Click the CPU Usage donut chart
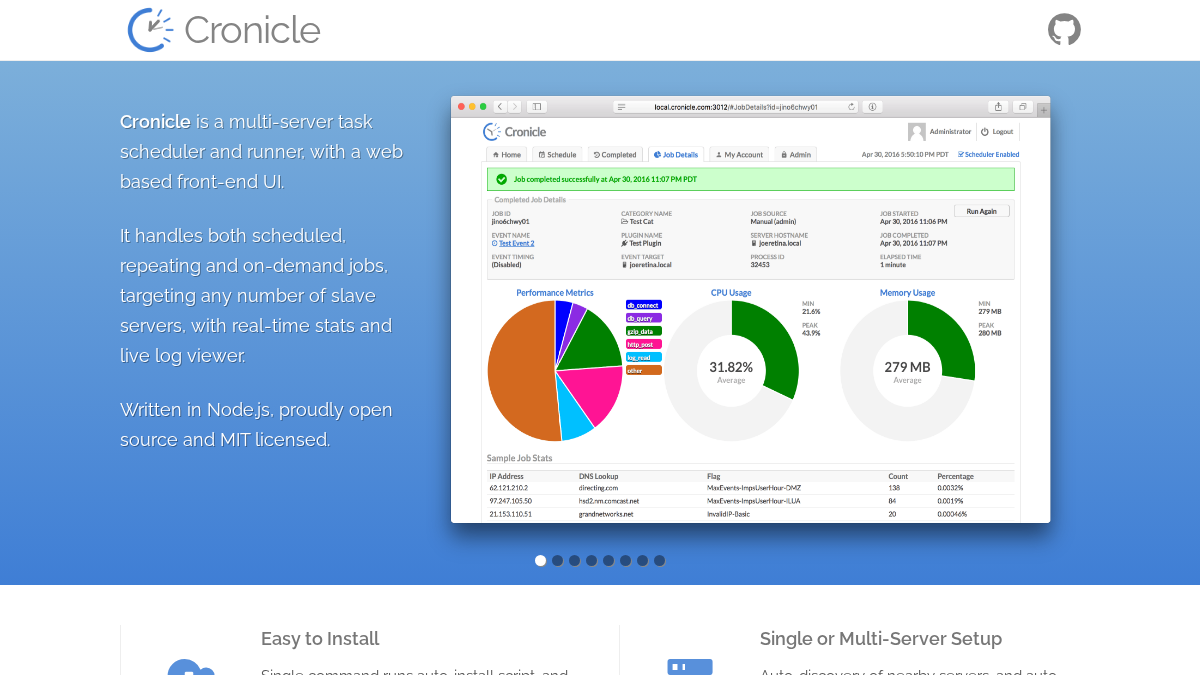1200x675 pixels. (x=731, y=370)
